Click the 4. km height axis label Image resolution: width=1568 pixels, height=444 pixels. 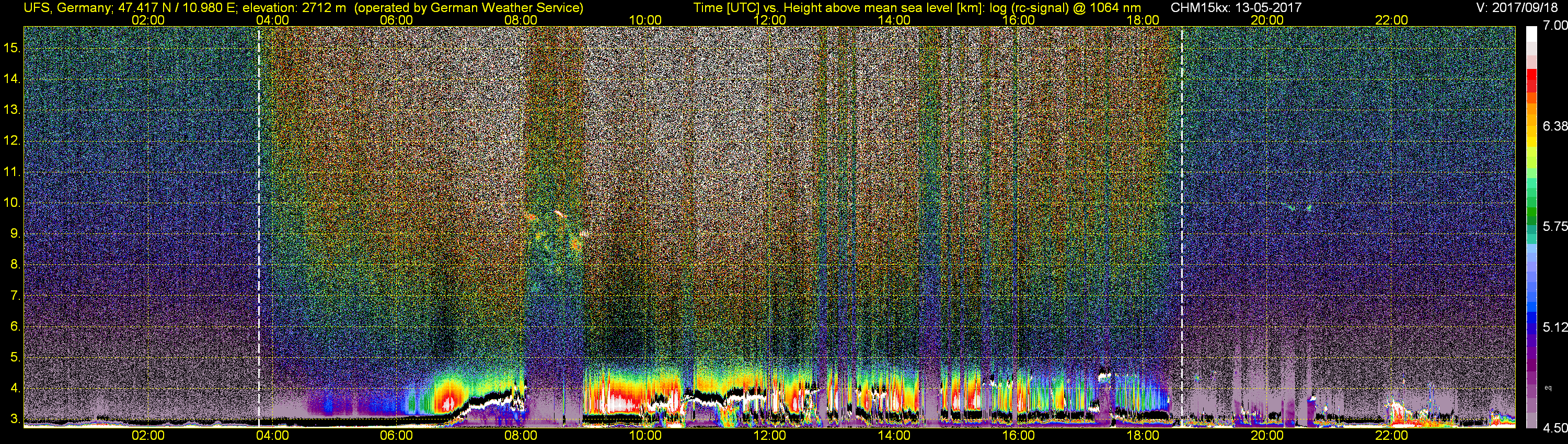15,388
